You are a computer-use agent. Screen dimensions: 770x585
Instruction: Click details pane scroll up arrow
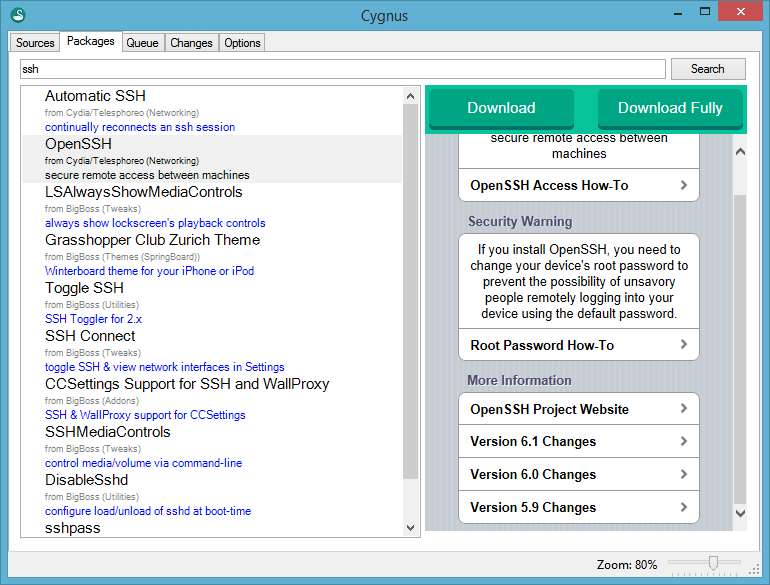click(740, 152)
